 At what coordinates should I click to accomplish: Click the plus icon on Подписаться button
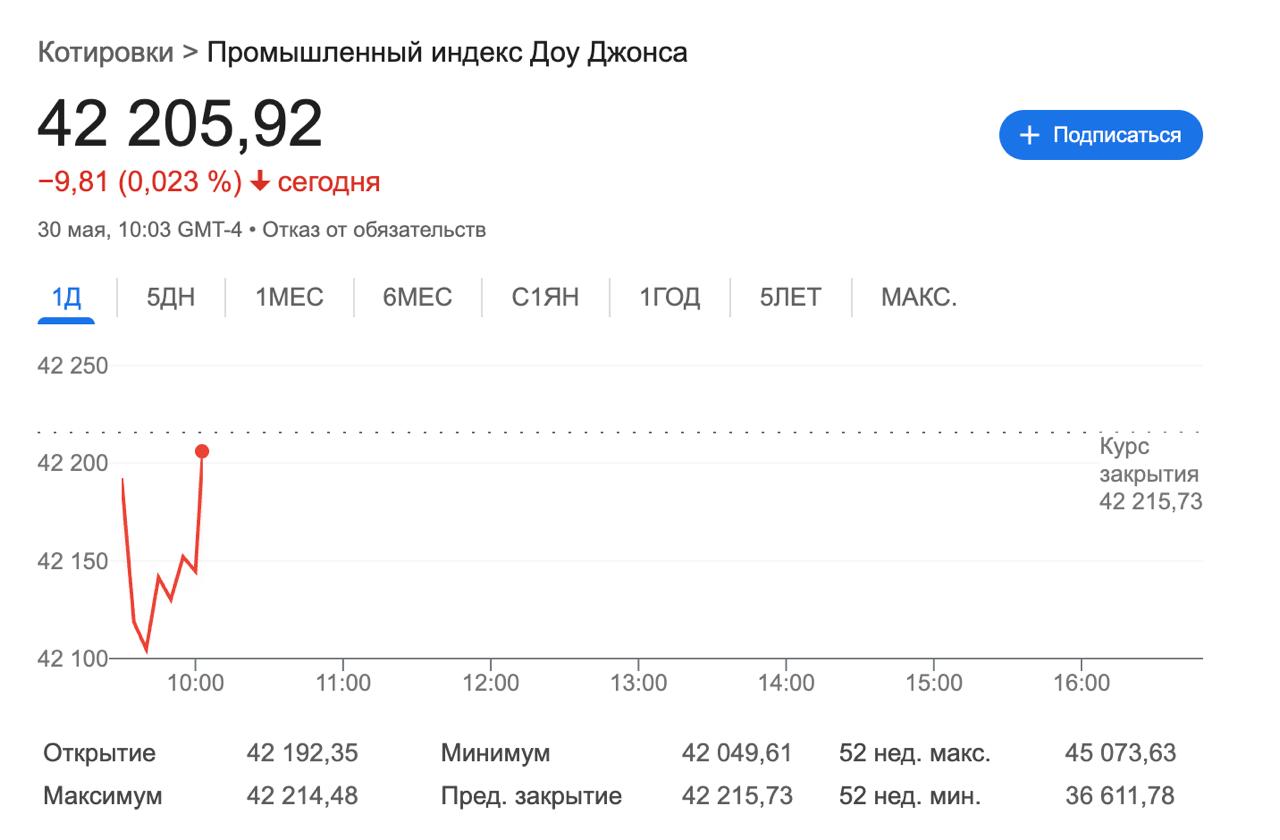1029,135
